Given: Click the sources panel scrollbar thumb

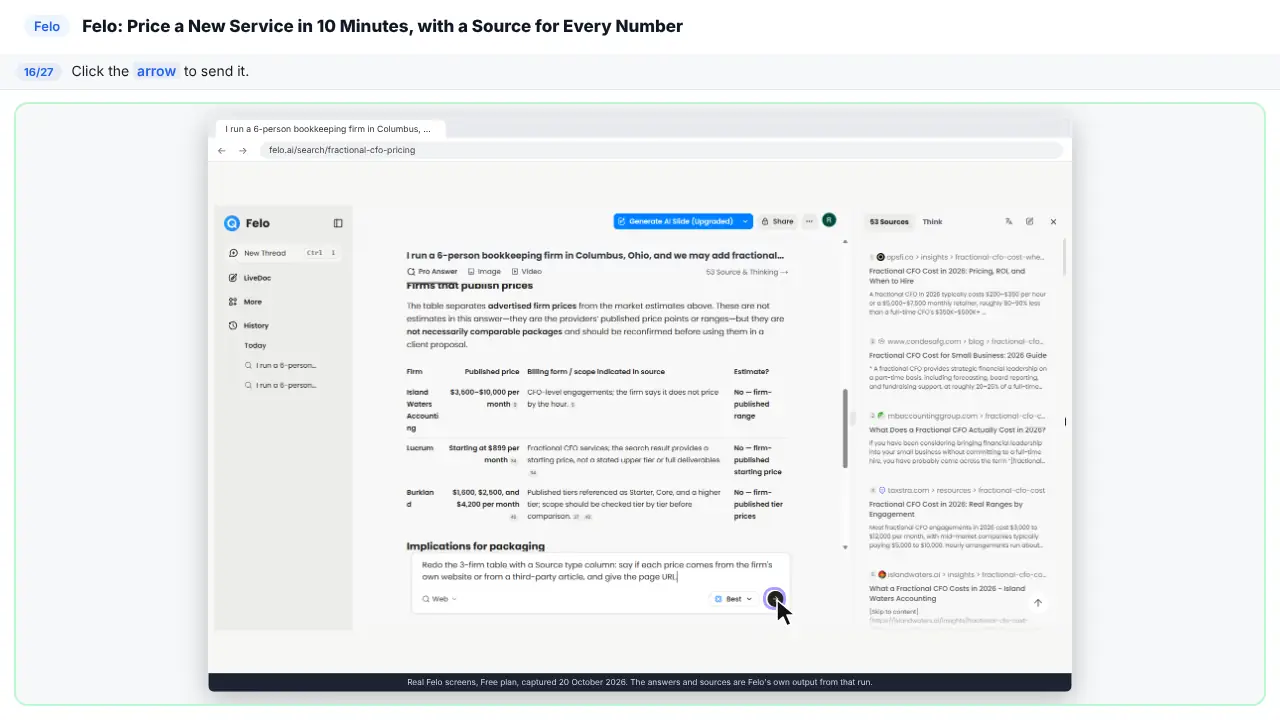Looking at the screenshot, I should (x=1065, y=257).
